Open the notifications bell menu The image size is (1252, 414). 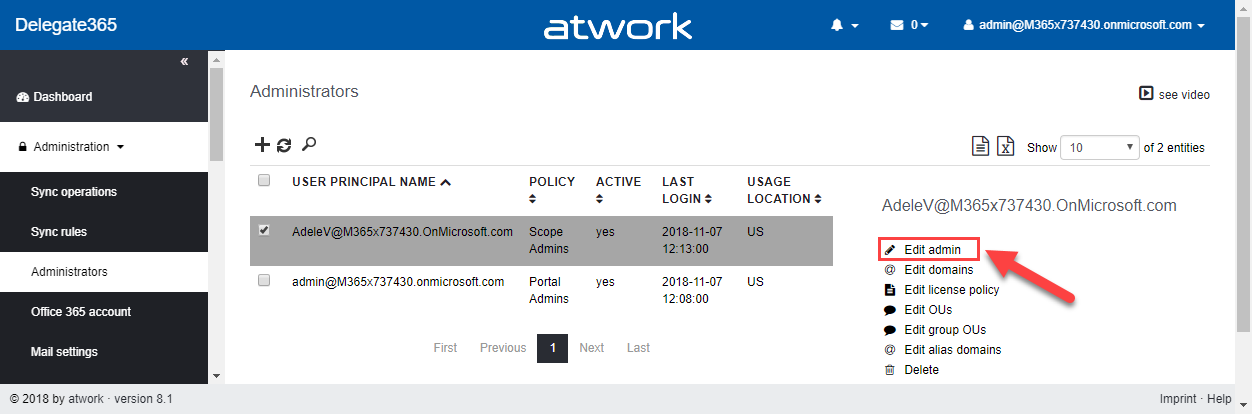click(844, 25)
